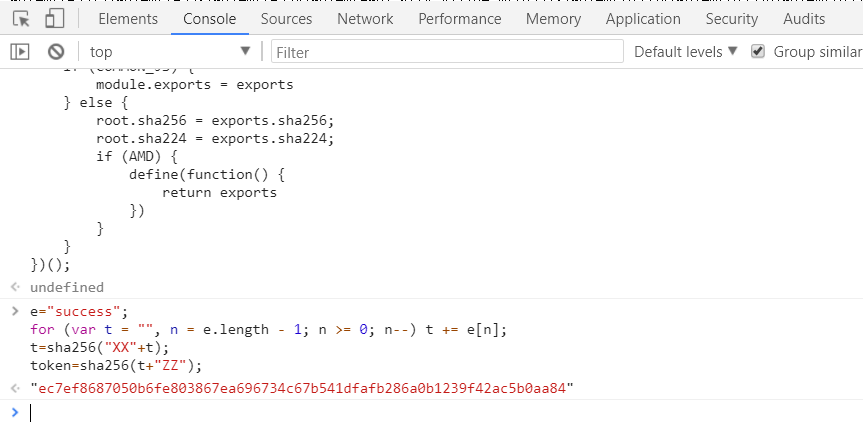Select the Application tab
The image size is (863, 422).
pyautogui.click(x=643, y=19)
